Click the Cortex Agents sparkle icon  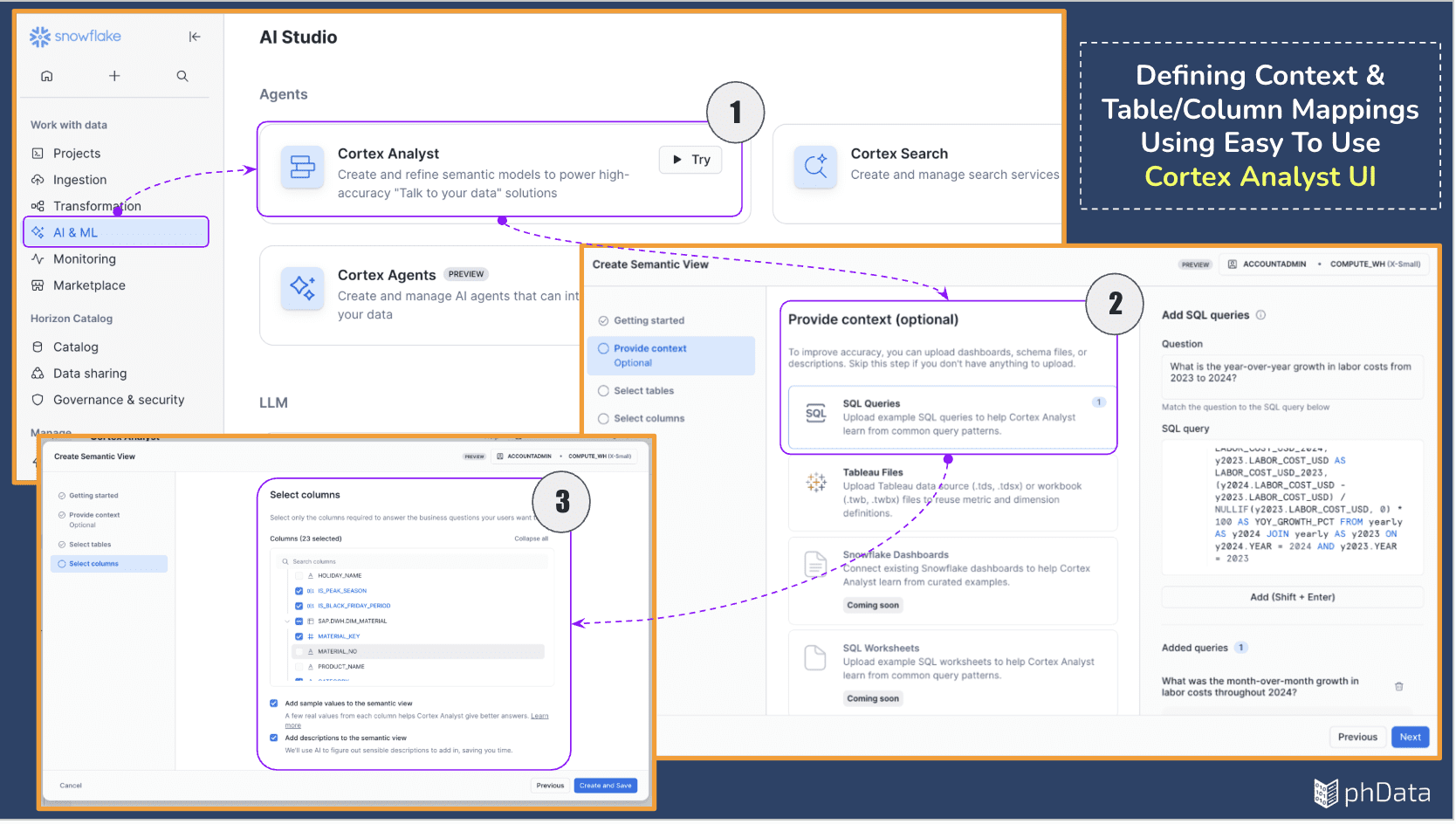click(x=303, y=288)
